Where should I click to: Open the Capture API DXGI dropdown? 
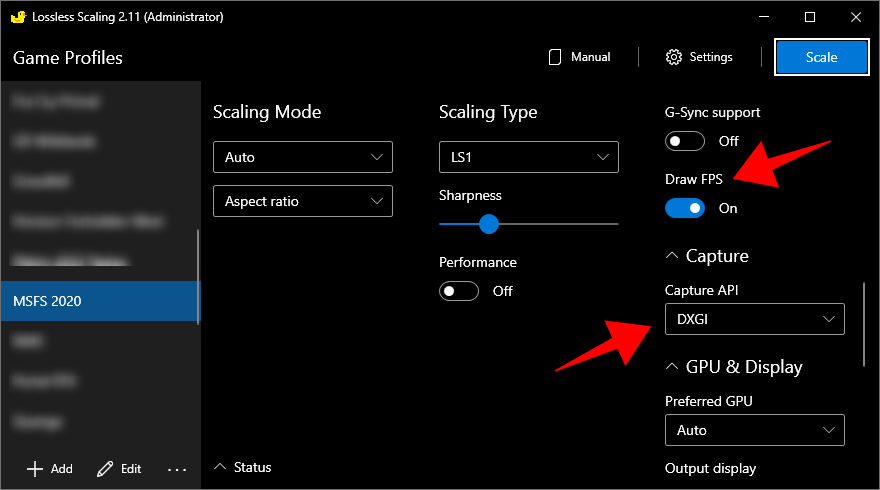pos(754,319)
